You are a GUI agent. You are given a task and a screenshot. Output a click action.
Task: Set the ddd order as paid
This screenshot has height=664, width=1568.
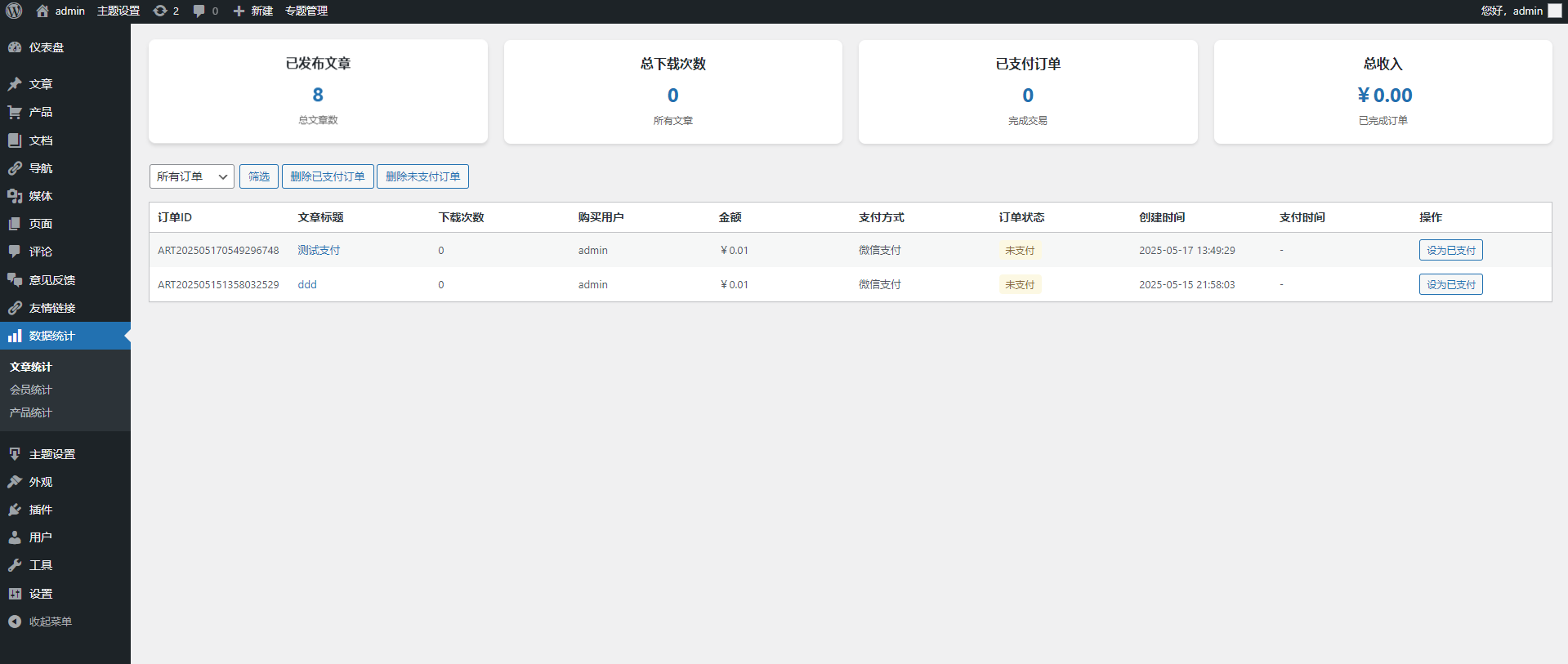(1451, 284)
